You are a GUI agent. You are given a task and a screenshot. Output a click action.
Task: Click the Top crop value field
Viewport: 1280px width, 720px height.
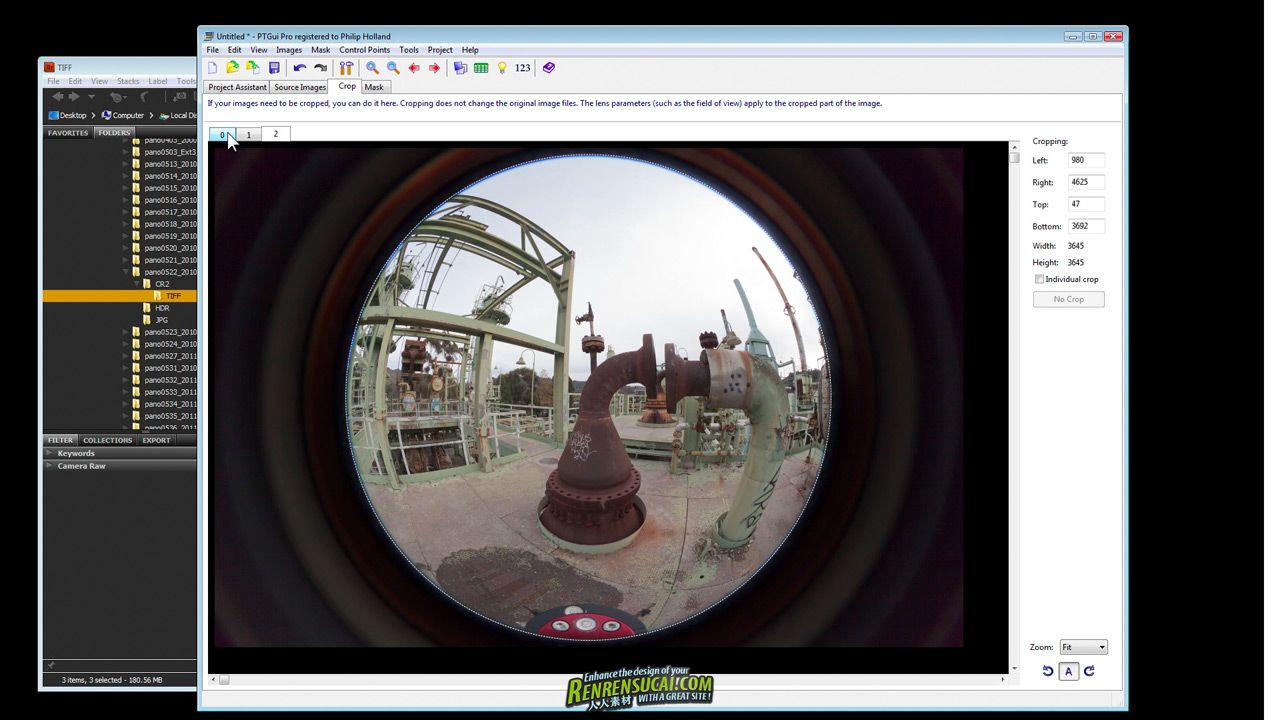[1086, 204]
